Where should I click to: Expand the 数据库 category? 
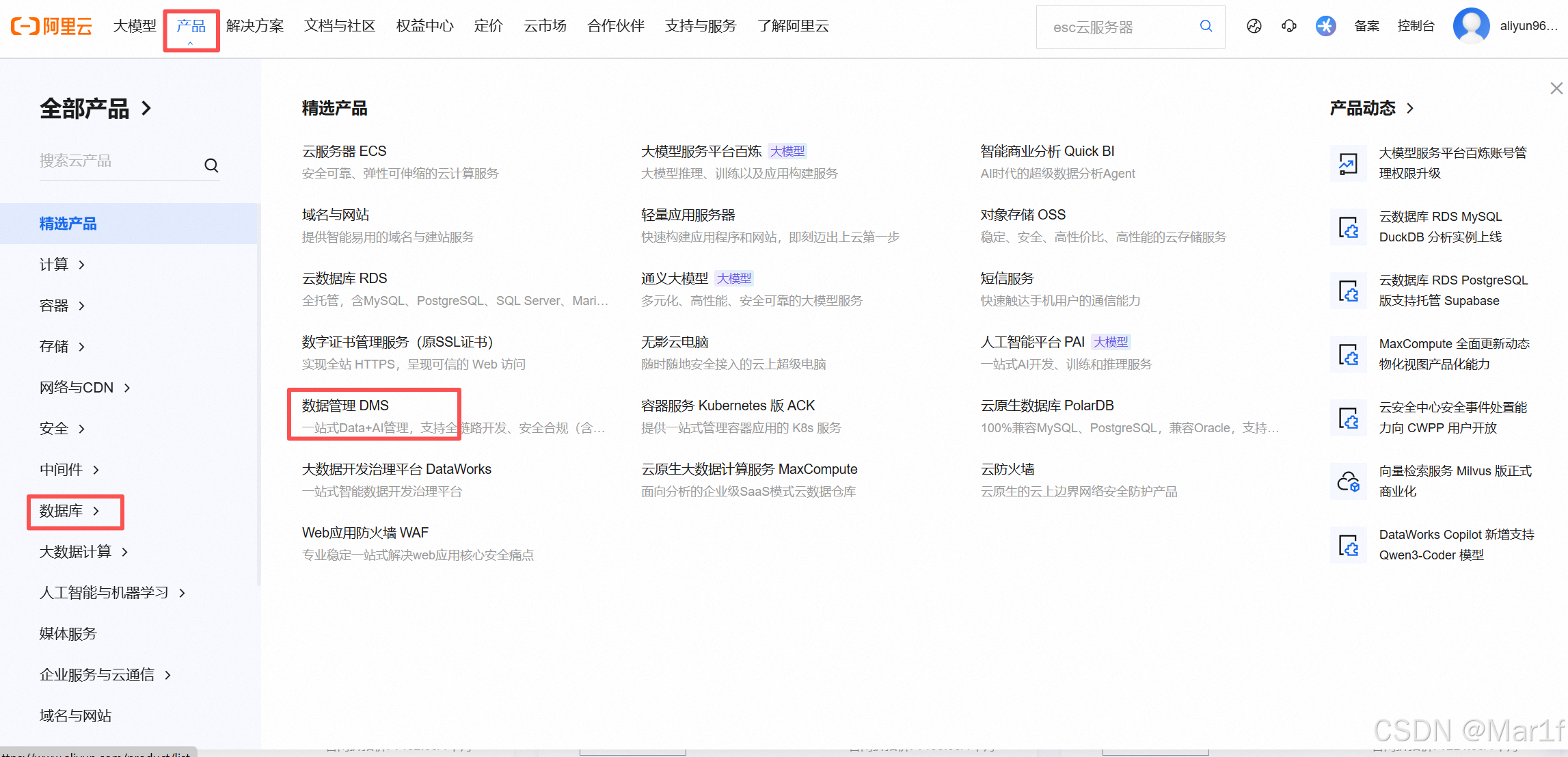[x=70, y=511]
